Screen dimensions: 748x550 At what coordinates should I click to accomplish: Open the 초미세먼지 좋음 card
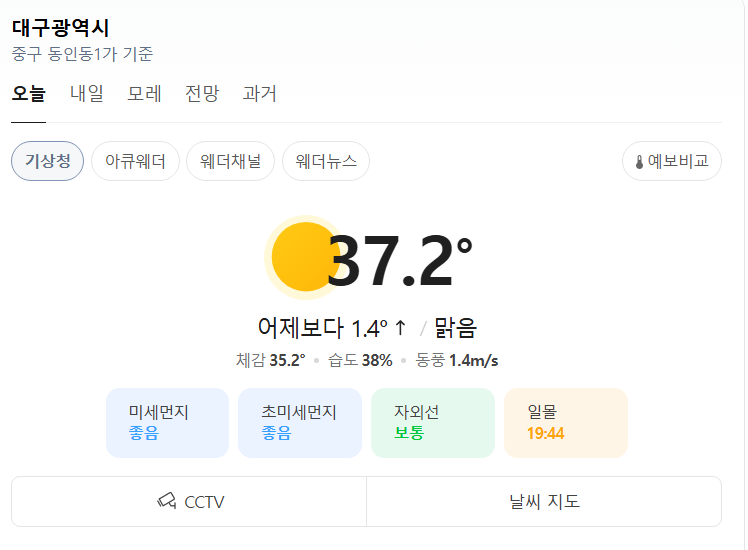[300, 423]
